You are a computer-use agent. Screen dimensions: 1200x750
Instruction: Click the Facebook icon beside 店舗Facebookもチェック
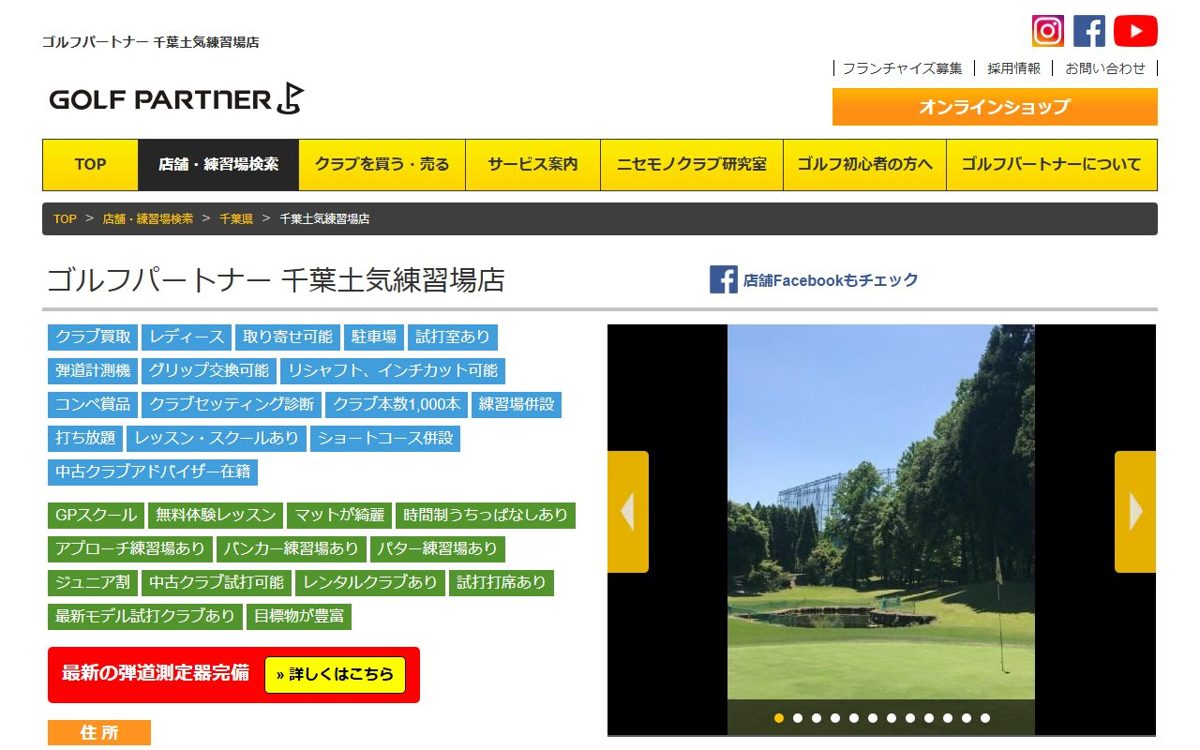point(723,280)
